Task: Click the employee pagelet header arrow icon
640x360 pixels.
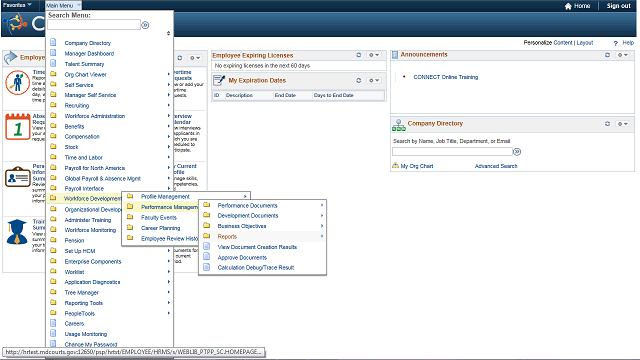Action: [x=10, y=58]
